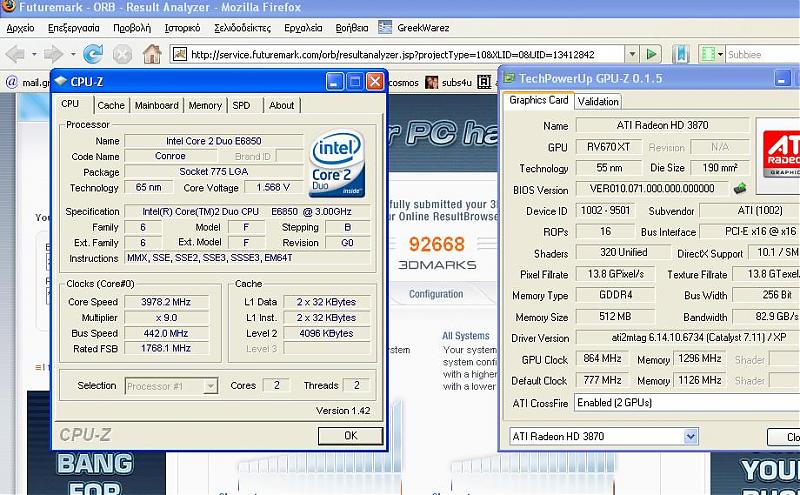Open the forward history dropdown arrow
Screen dimensions: 800x495
tap(73, 54)
